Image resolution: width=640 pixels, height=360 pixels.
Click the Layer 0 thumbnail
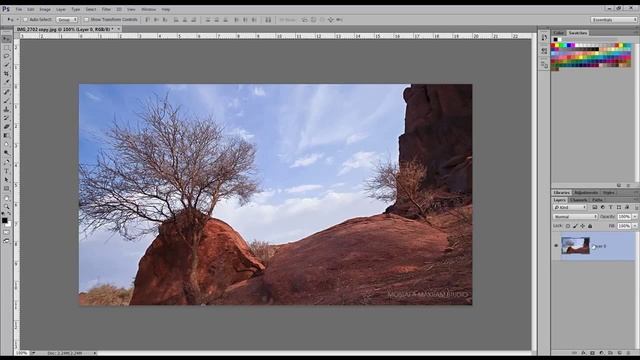[x=575, y=246]
